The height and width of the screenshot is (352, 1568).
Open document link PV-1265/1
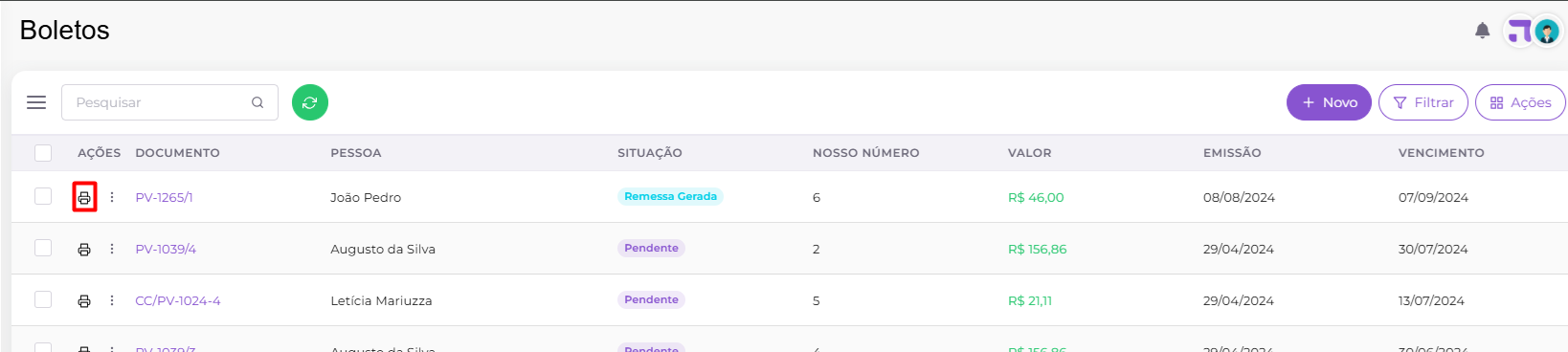(x=164, y=197)
